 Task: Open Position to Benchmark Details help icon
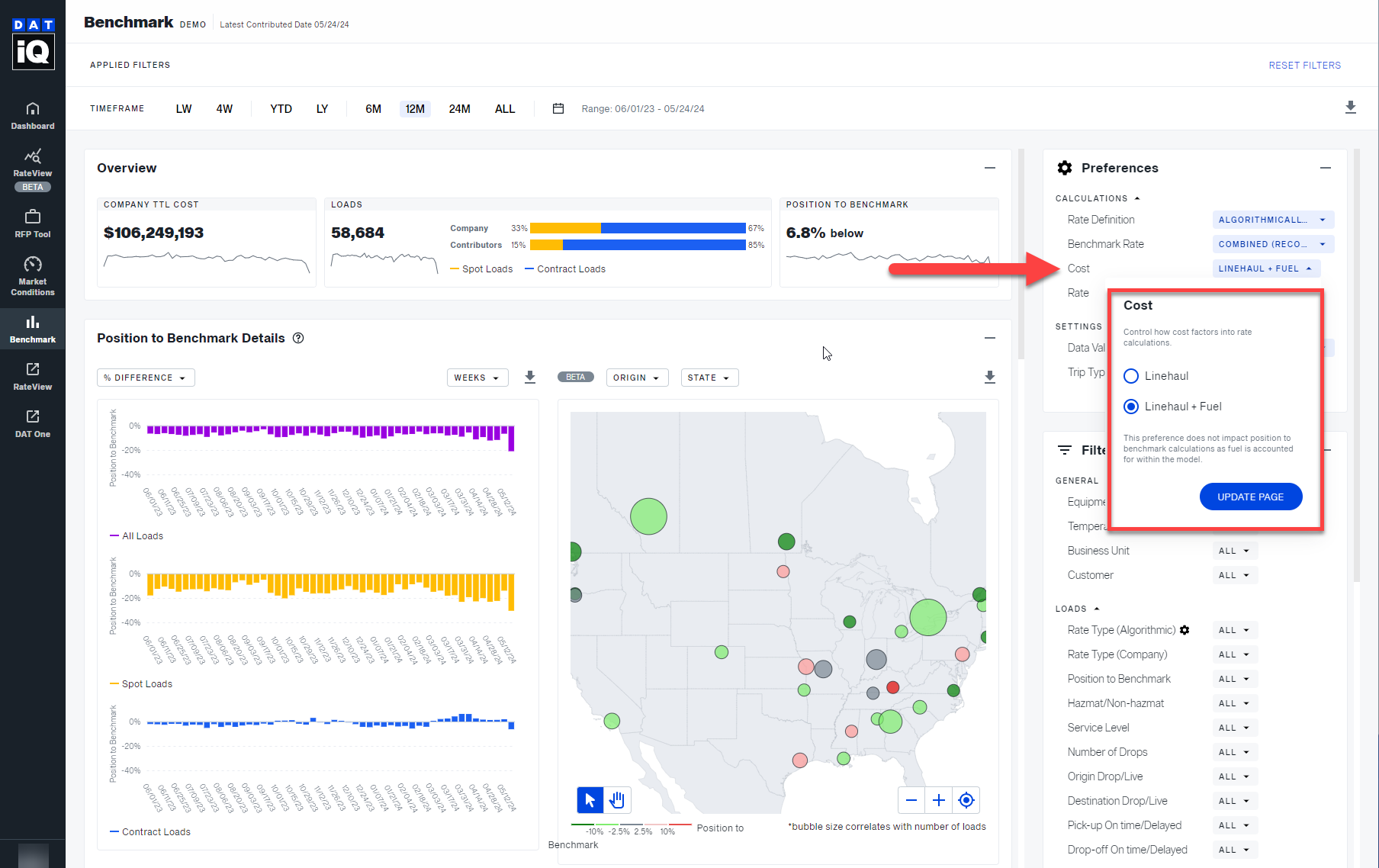point(298,338)
